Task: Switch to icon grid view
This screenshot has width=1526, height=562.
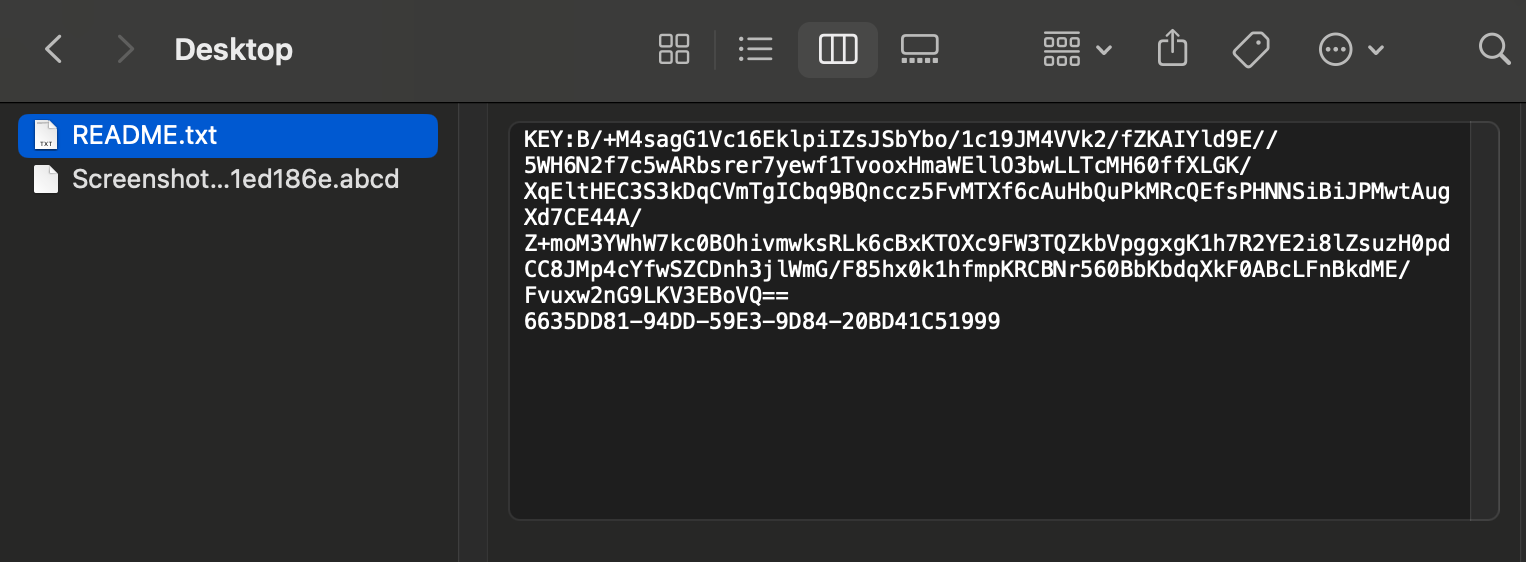Action: [x=674, y=49]
